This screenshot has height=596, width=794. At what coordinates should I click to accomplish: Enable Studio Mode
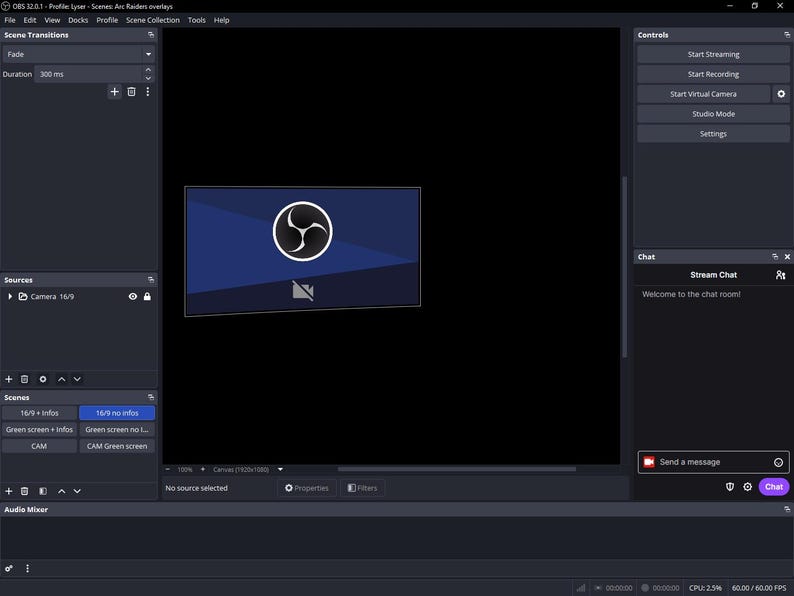(713, 114)
